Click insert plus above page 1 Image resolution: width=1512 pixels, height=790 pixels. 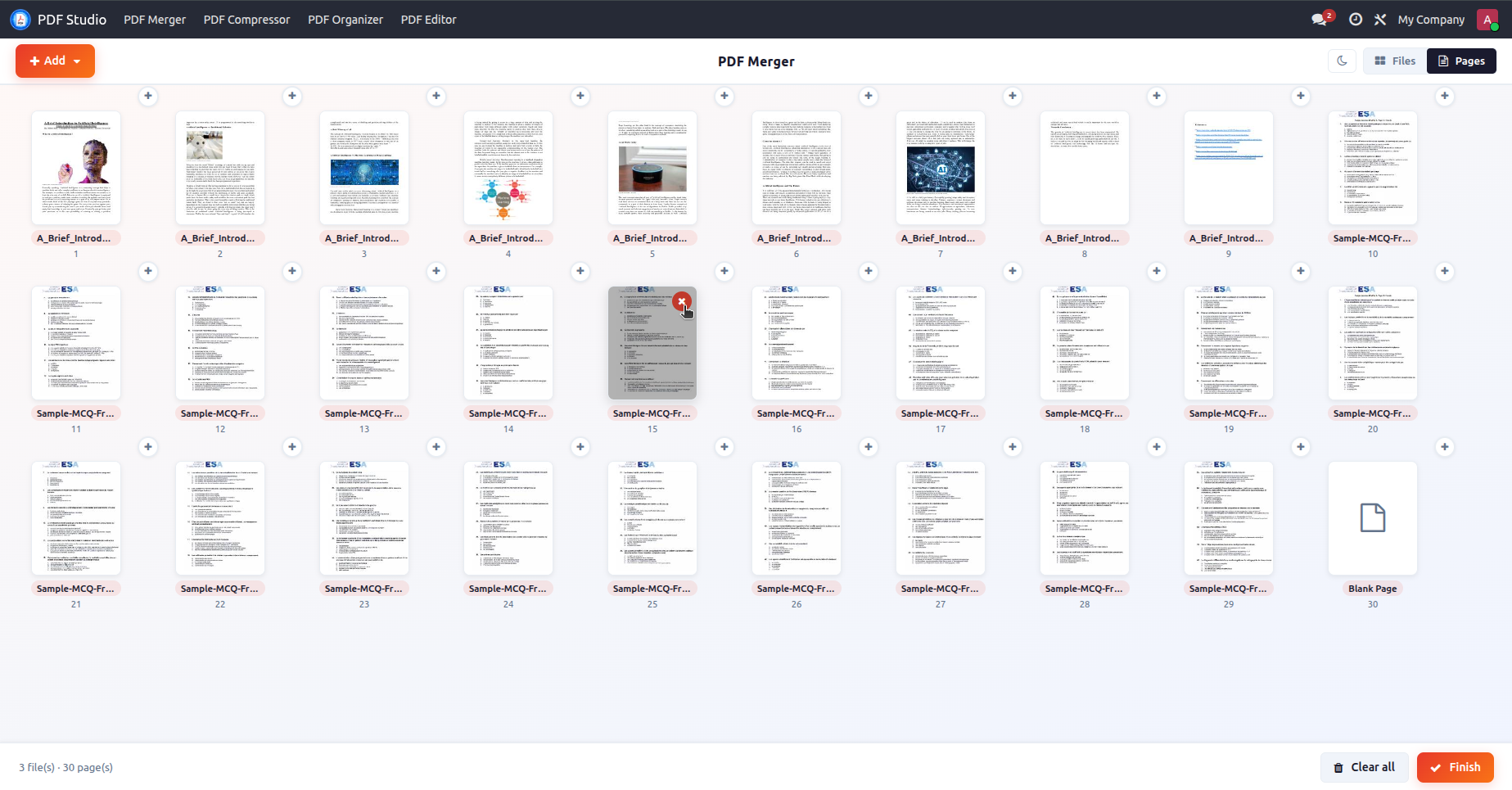click(x=148, y=96)
